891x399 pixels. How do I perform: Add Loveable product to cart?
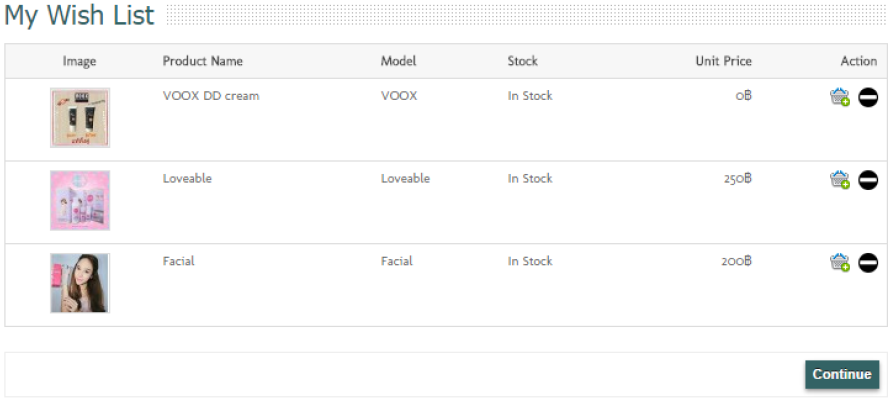pos(839,180)
